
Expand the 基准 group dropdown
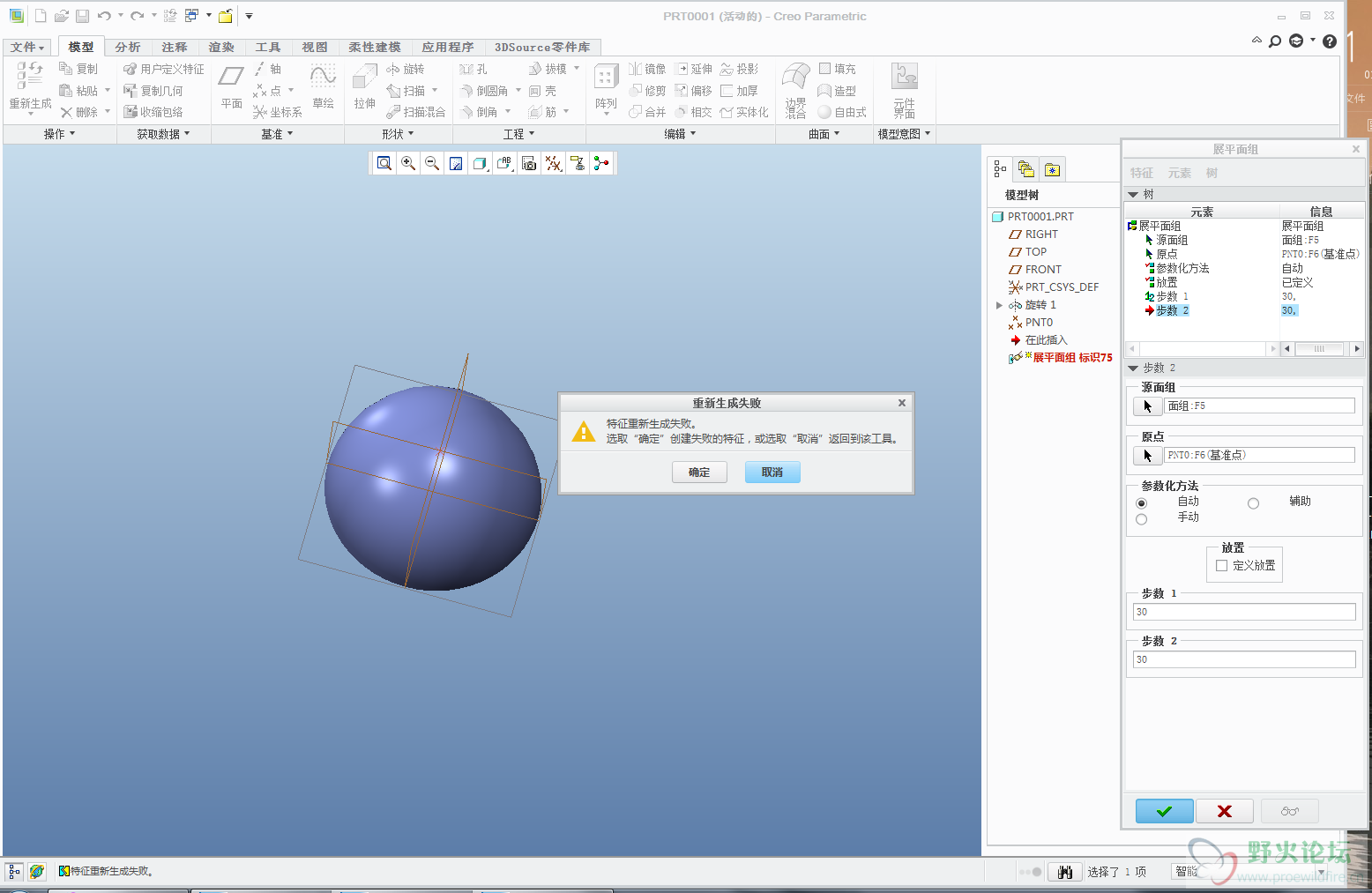tap(277, 134)
